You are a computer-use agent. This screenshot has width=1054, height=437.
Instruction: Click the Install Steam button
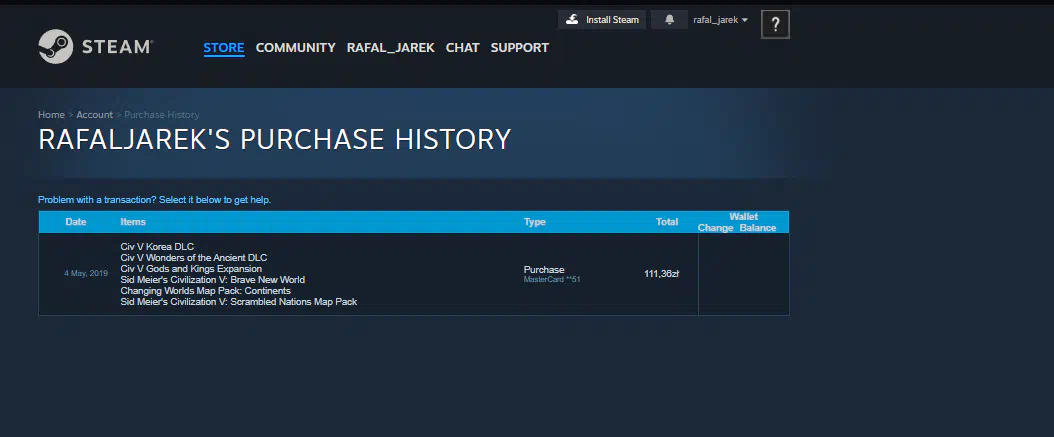pos(602,19)
